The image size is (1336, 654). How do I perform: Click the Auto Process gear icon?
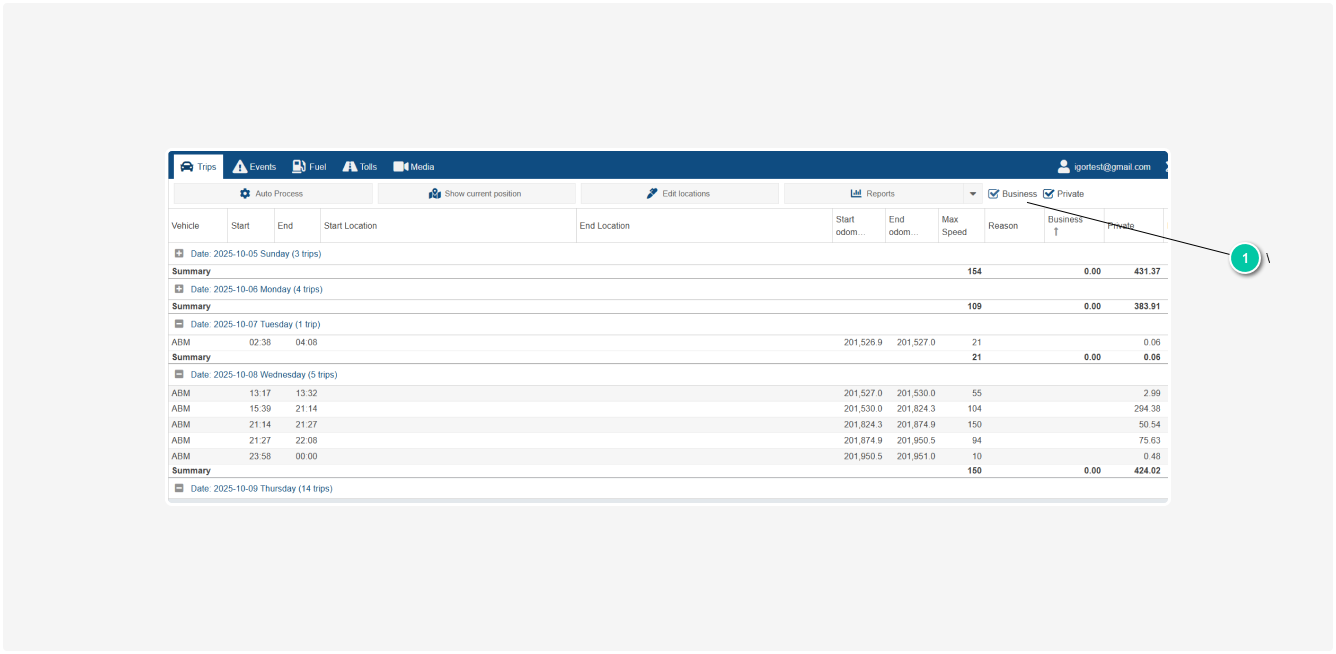tap(245, 194)
